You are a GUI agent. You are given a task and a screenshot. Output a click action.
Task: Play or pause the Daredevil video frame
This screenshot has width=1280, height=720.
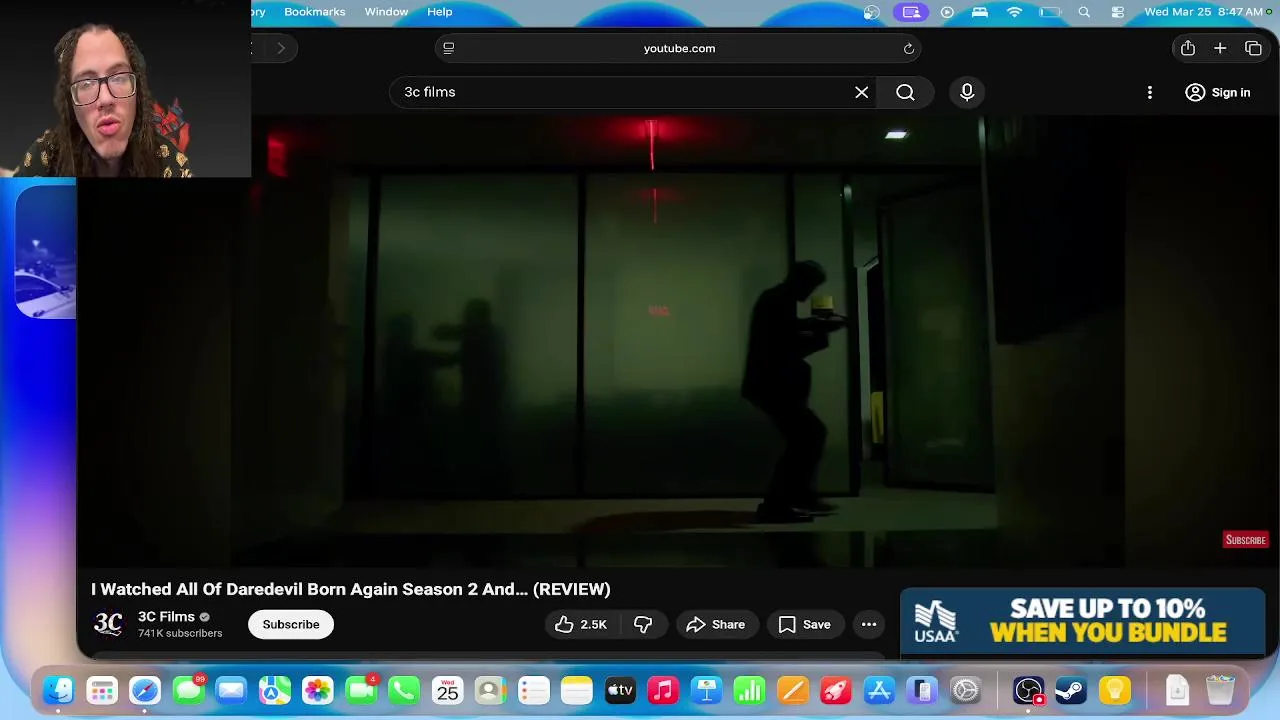[678, 340]
